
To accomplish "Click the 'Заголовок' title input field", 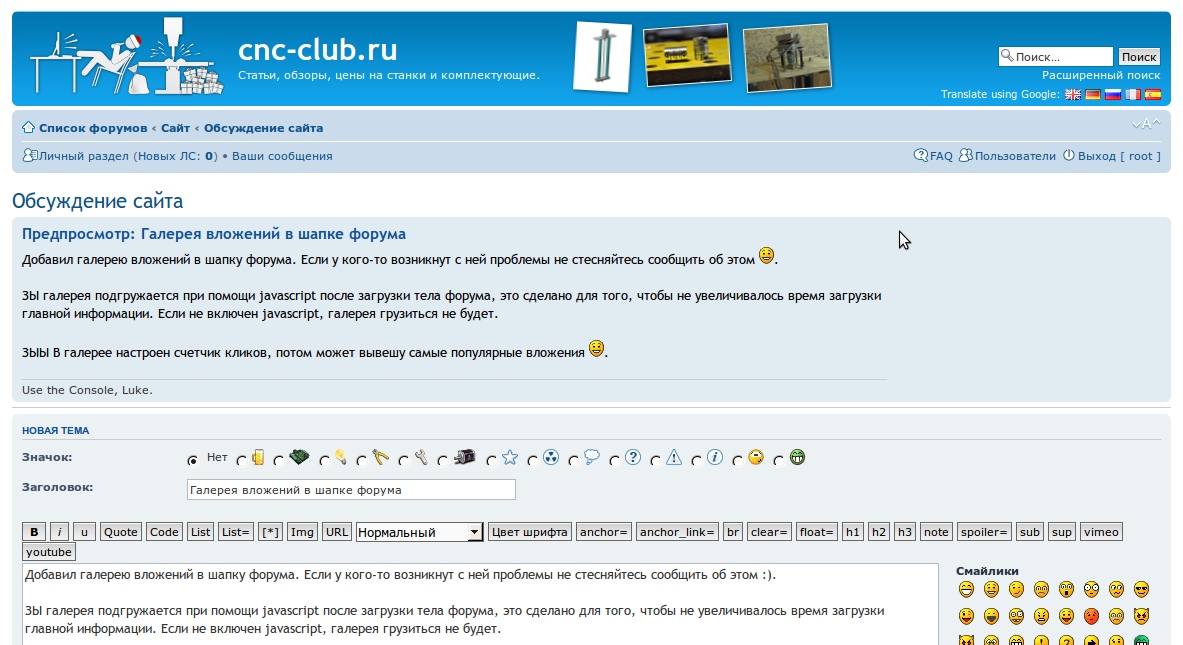I will point(351,490).
